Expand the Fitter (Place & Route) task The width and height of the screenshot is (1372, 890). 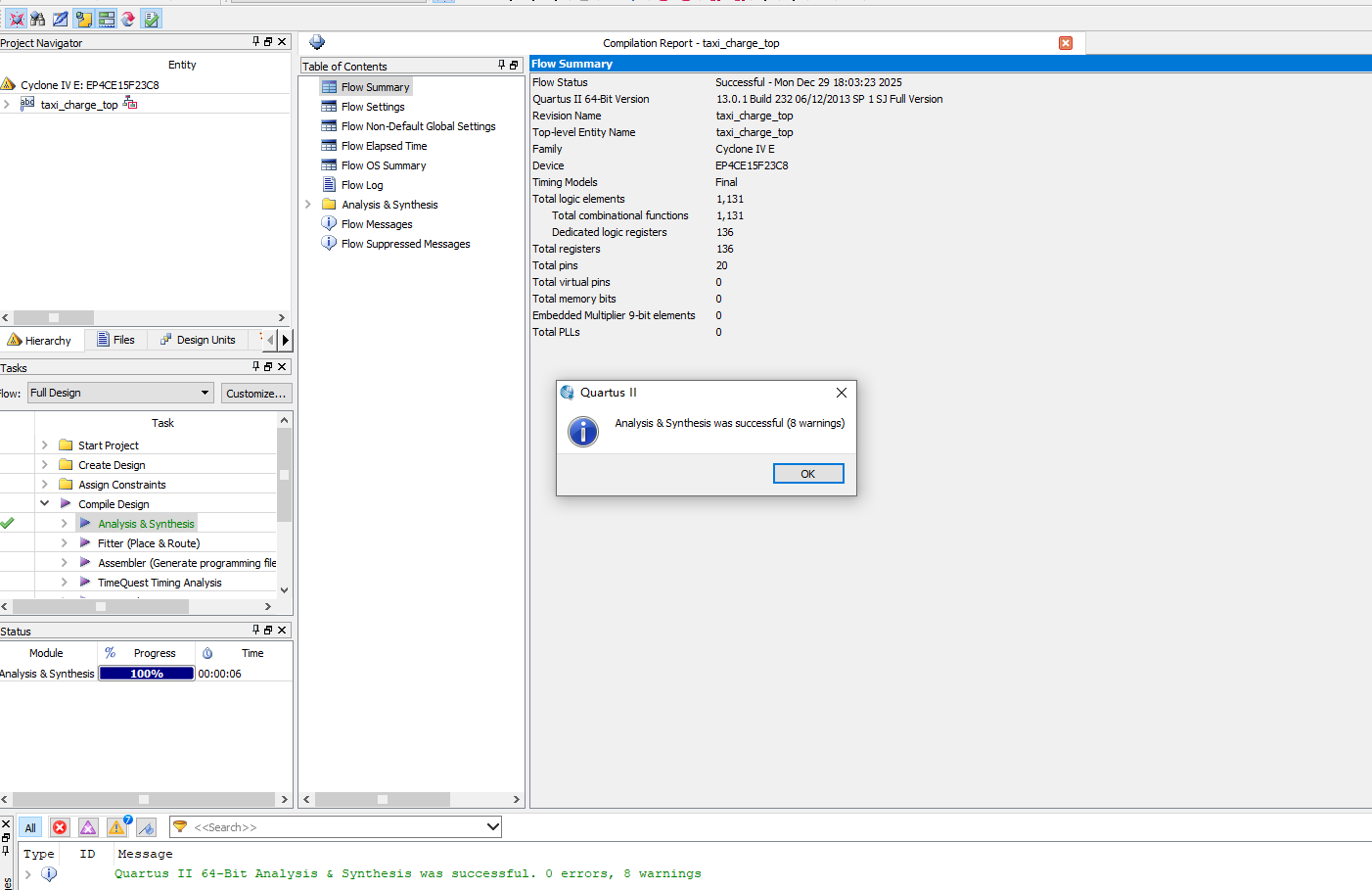point(64,542)
